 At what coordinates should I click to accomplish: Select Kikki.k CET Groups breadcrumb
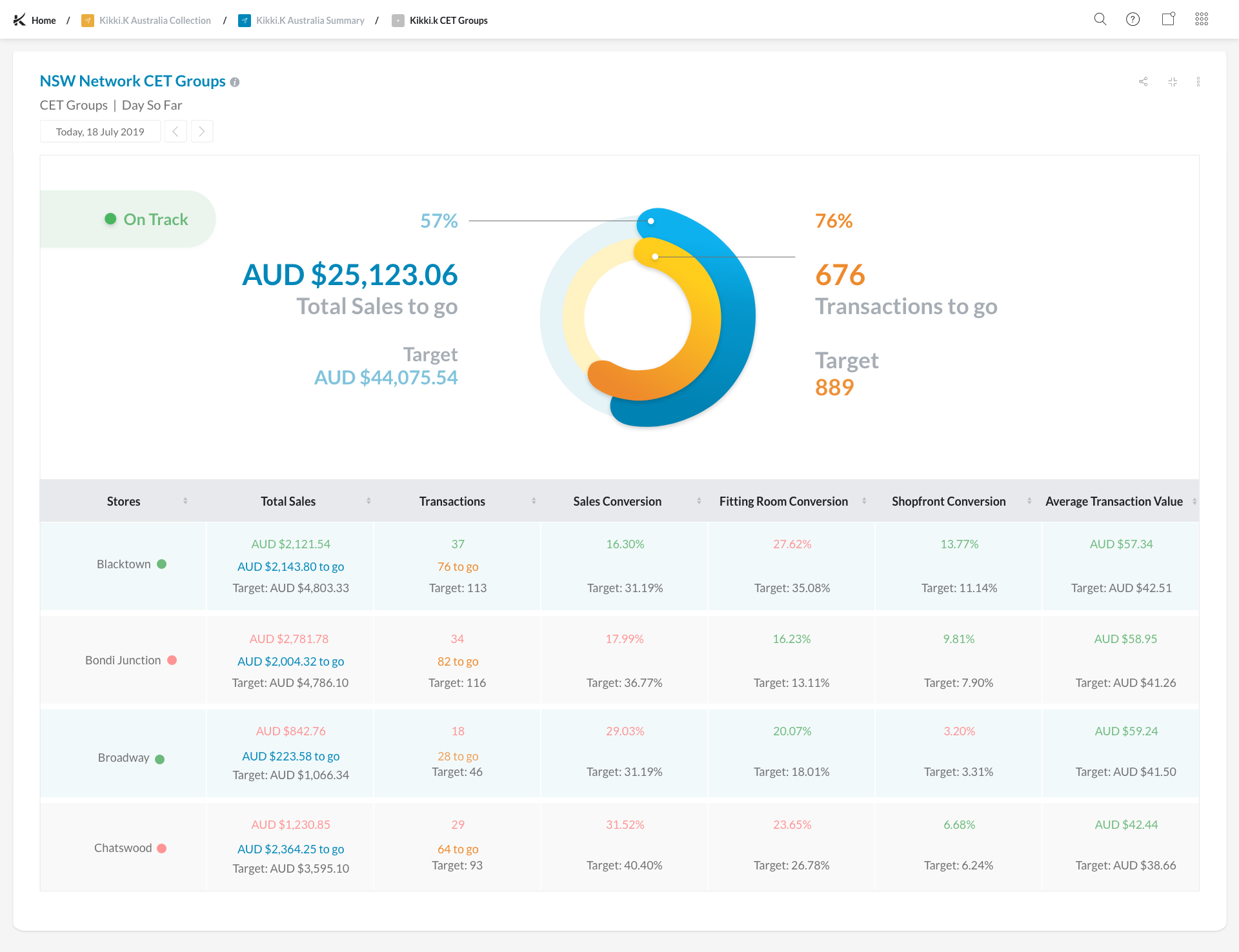[x=448, y=21]
